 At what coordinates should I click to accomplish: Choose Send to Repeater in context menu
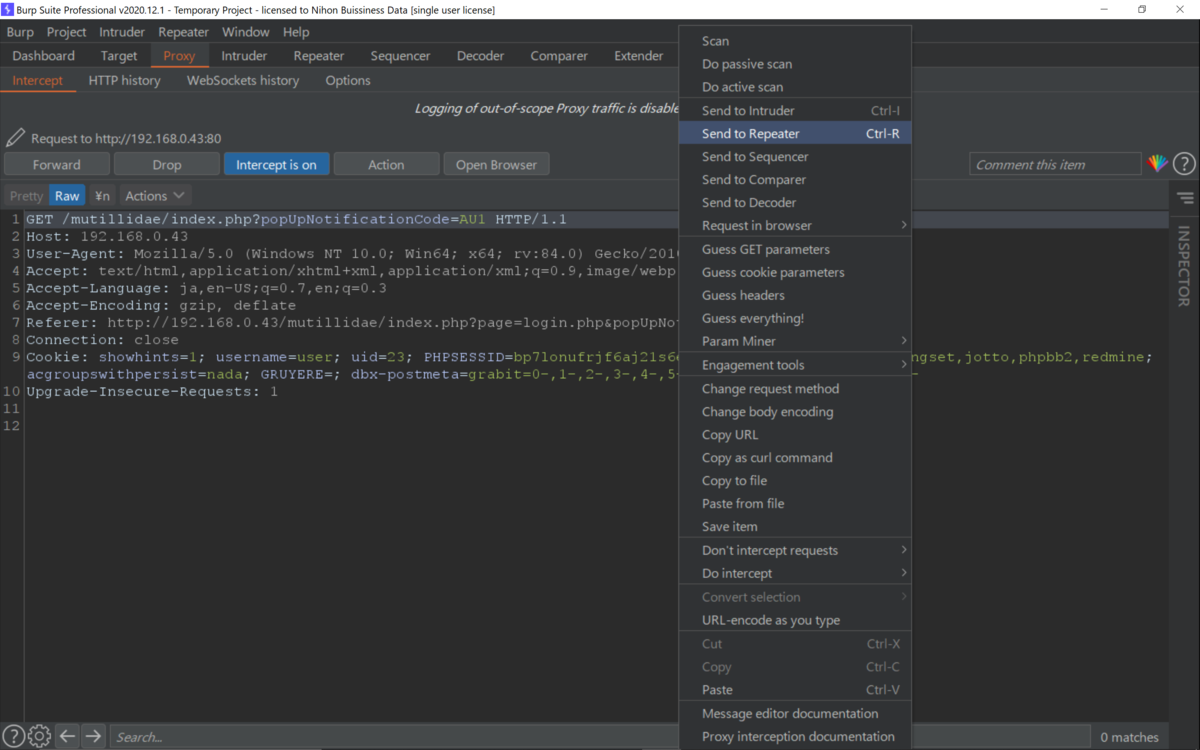click(795, 133)
